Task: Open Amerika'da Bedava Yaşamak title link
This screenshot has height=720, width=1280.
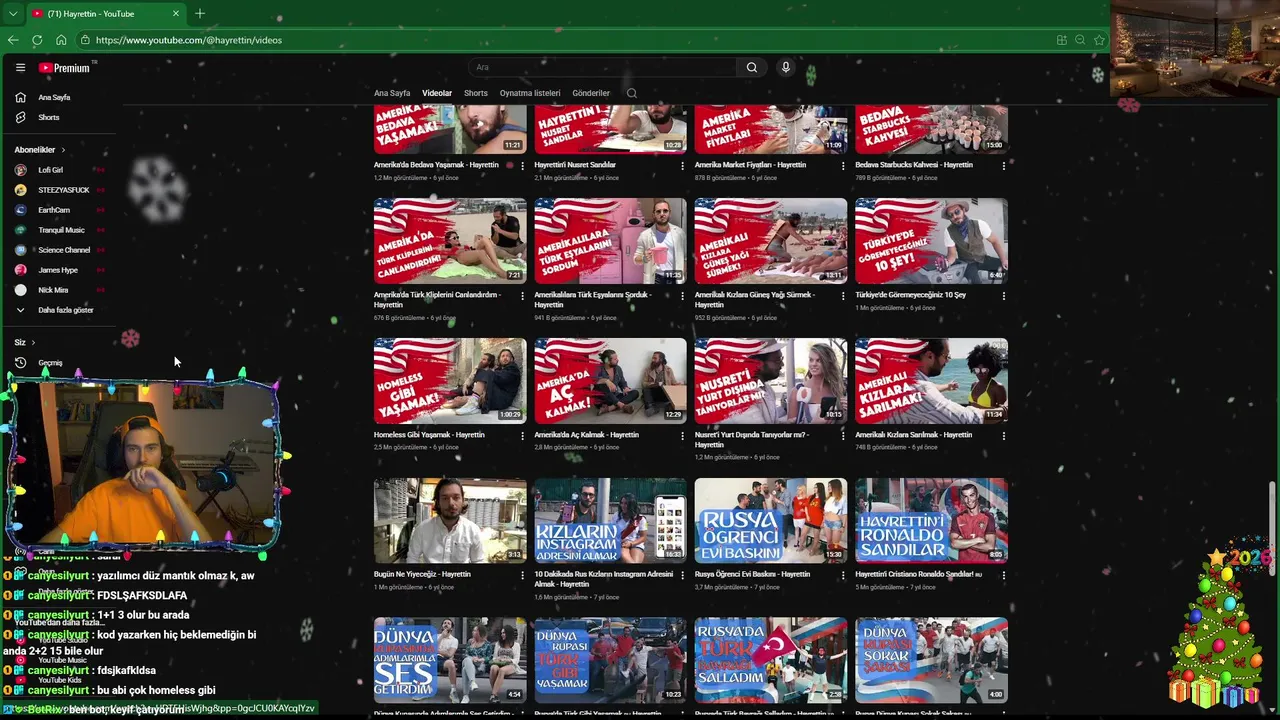Action: coord(437,165)
